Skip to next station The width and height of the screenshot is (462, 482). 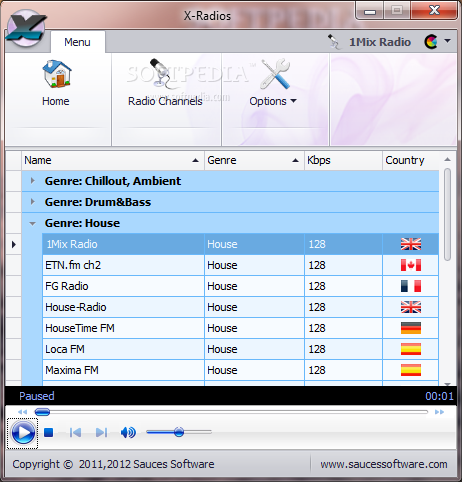point(101,432)
